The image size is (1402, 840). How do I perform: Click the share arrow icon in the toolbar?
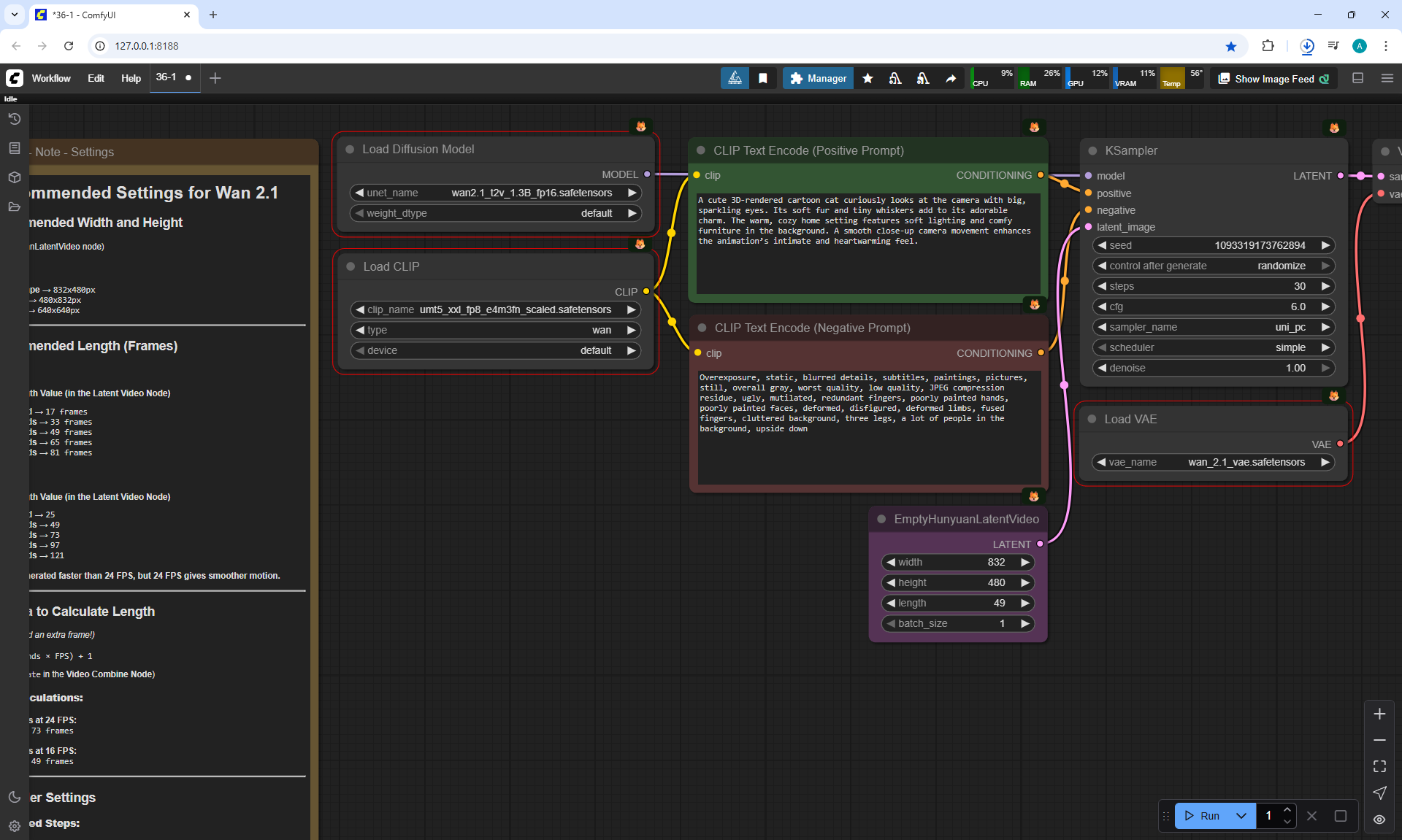pos(951,78)
